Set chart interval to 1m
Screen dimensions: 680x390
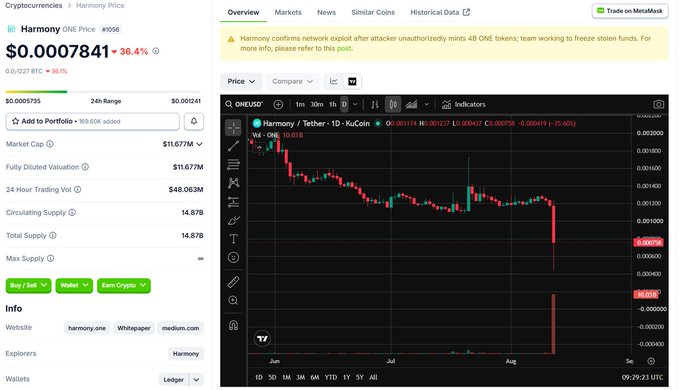point(300,105)
